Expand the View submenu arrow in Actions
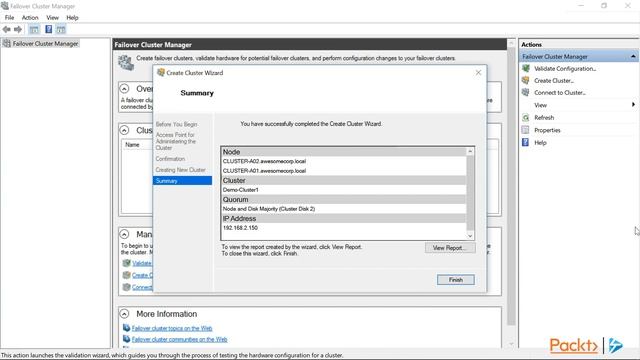Viewport: 640px width, 360px height. [633, 105]
